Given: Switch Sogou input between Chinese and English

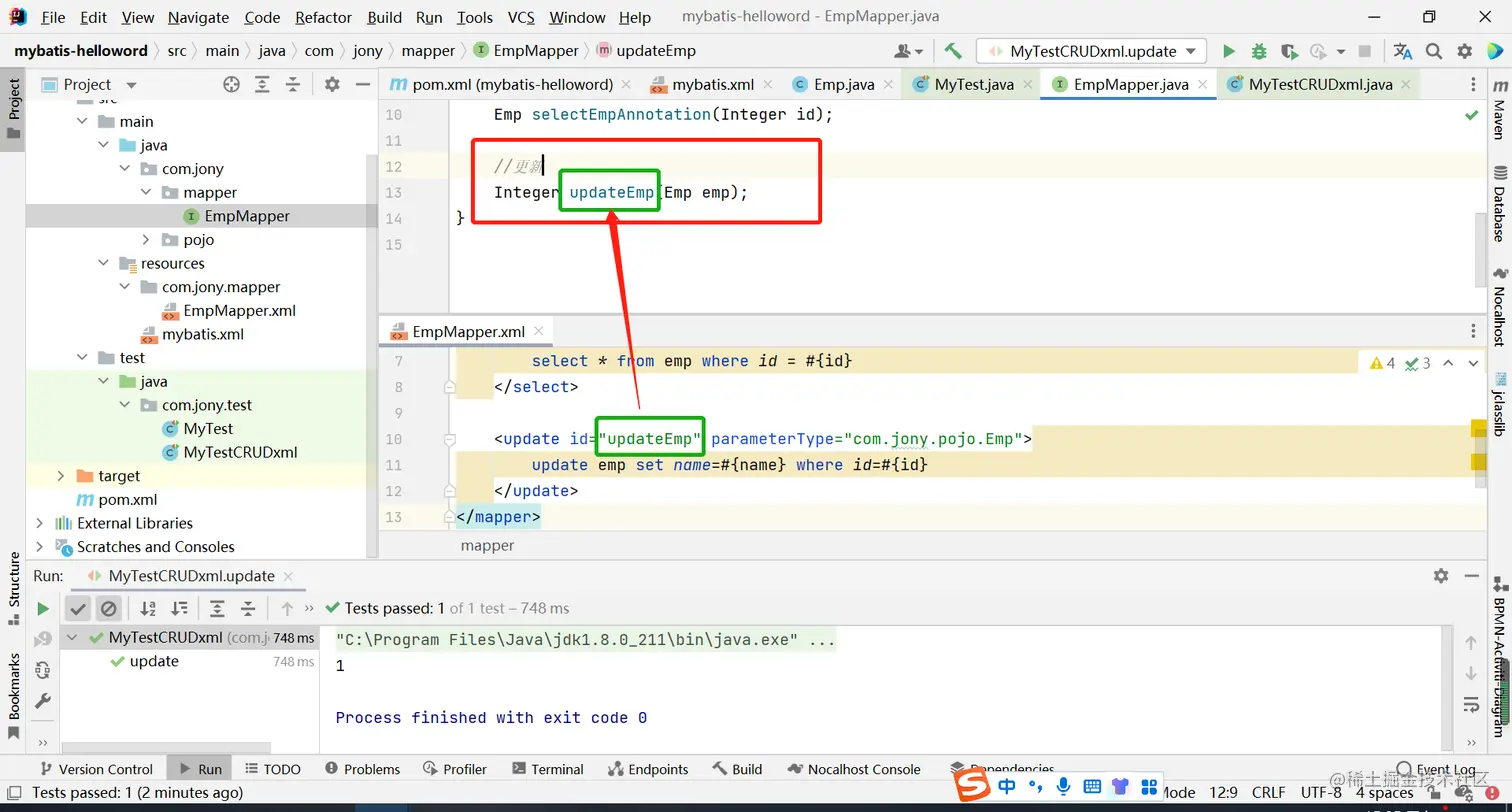Looking at the screenshot, I should [1007, 787].
